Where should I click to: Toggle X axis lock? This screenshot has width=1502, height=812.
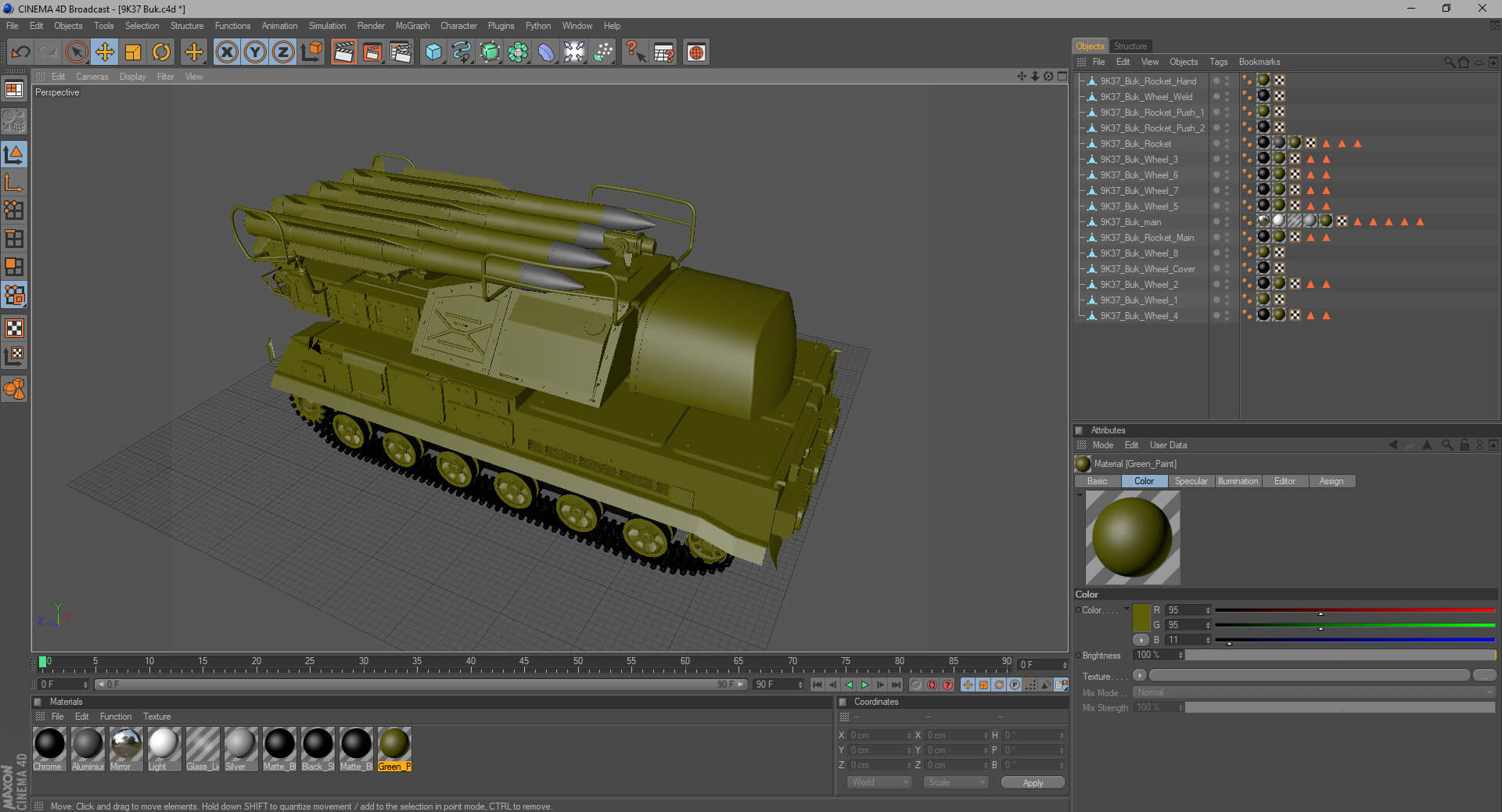pos(226,52)
